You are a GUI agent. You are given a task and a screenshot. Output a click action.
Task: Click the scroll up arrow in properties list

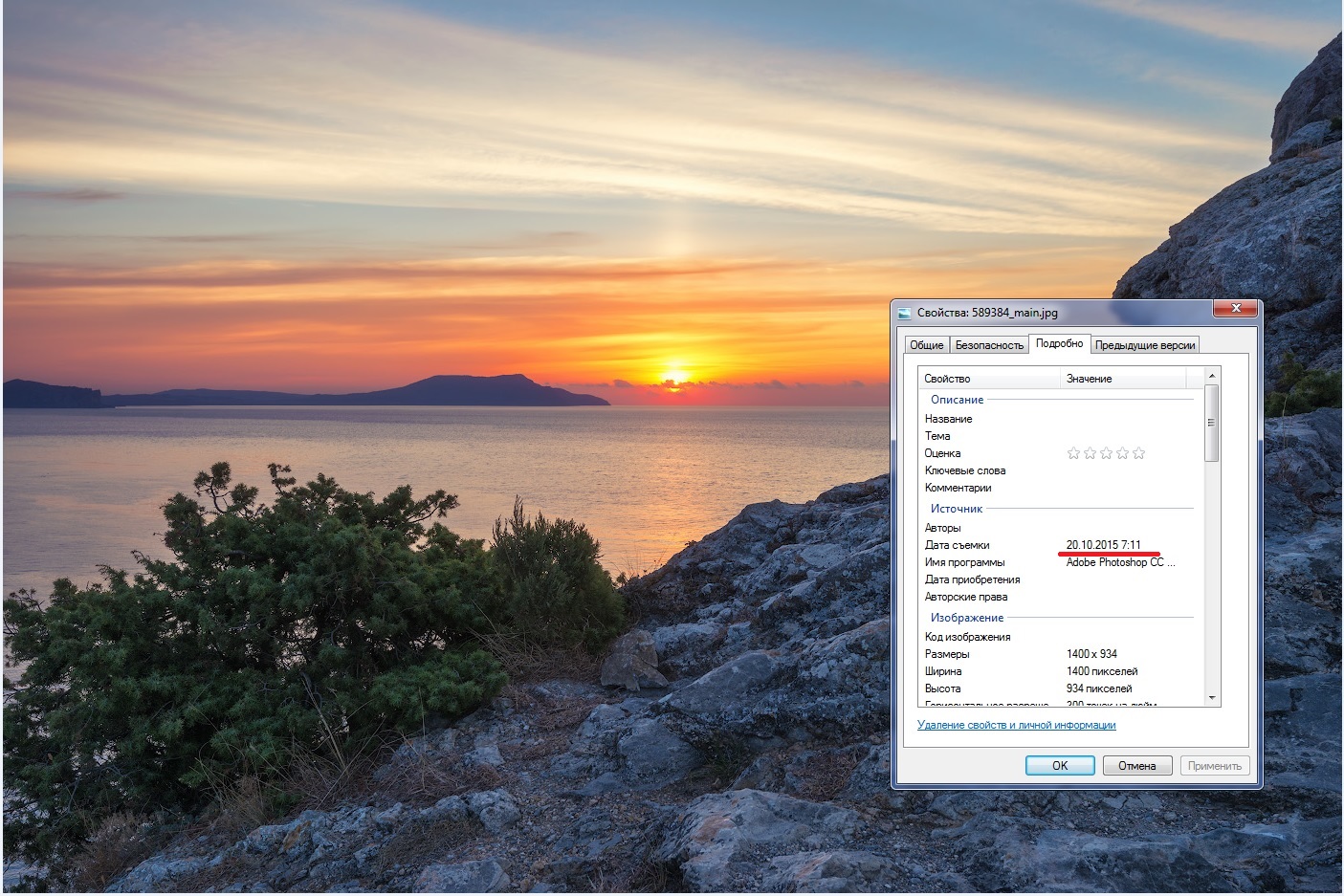point(1212,375)
